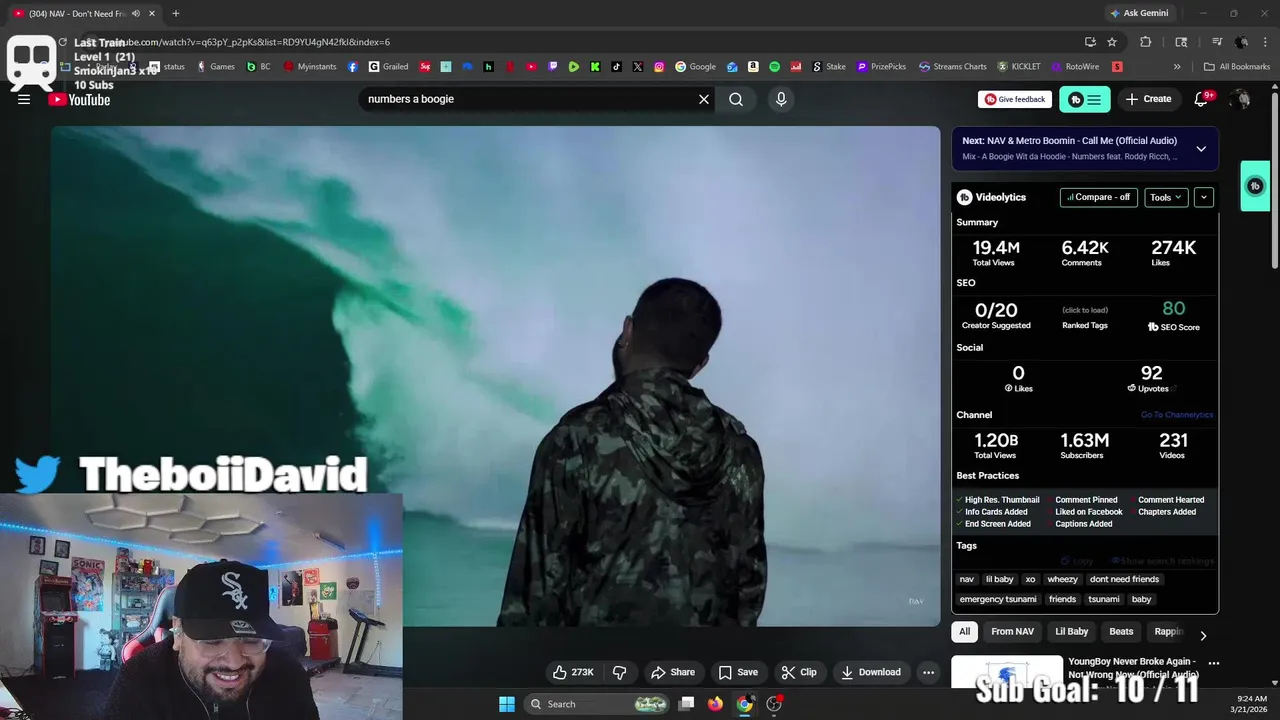Select the Lil Baby filter chip

coord(1071,632)
